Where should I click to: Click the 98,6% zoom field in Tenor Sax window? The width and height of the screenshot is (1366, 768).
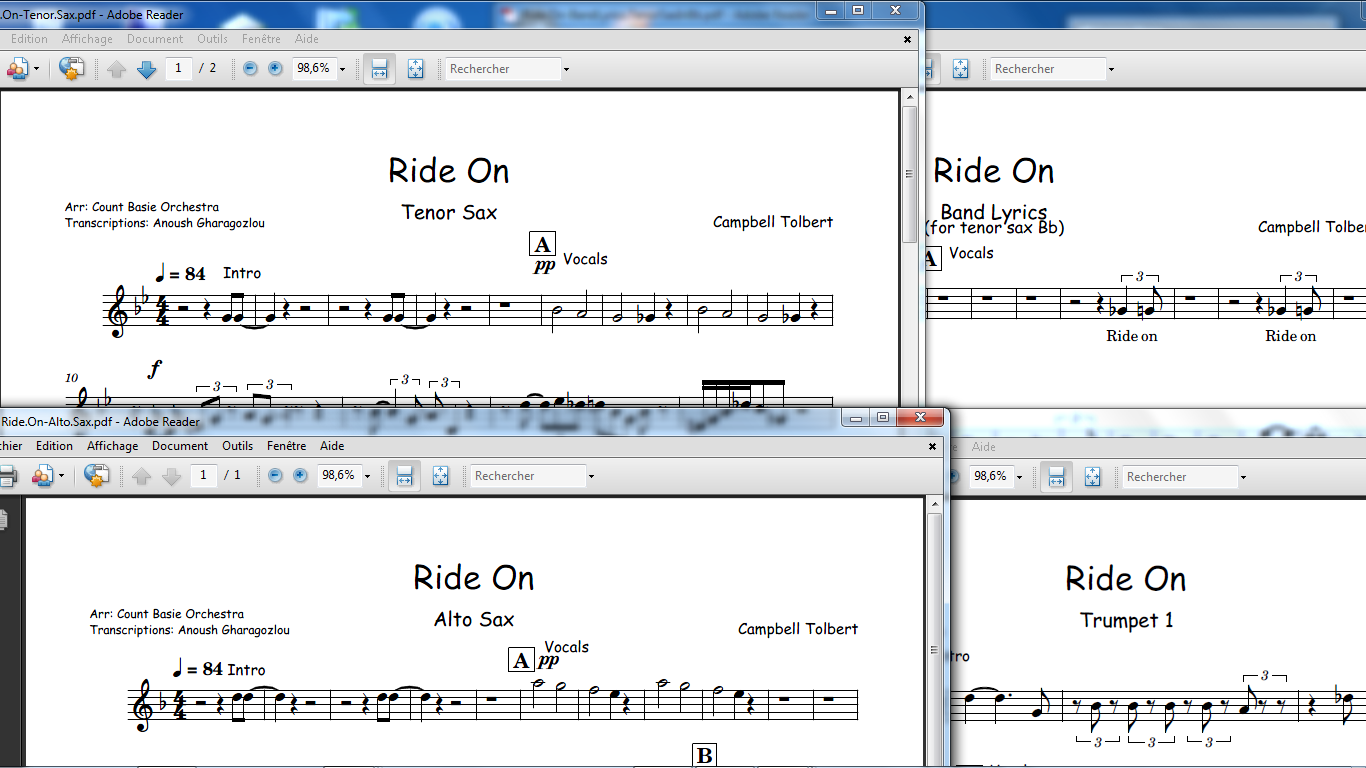313,69
